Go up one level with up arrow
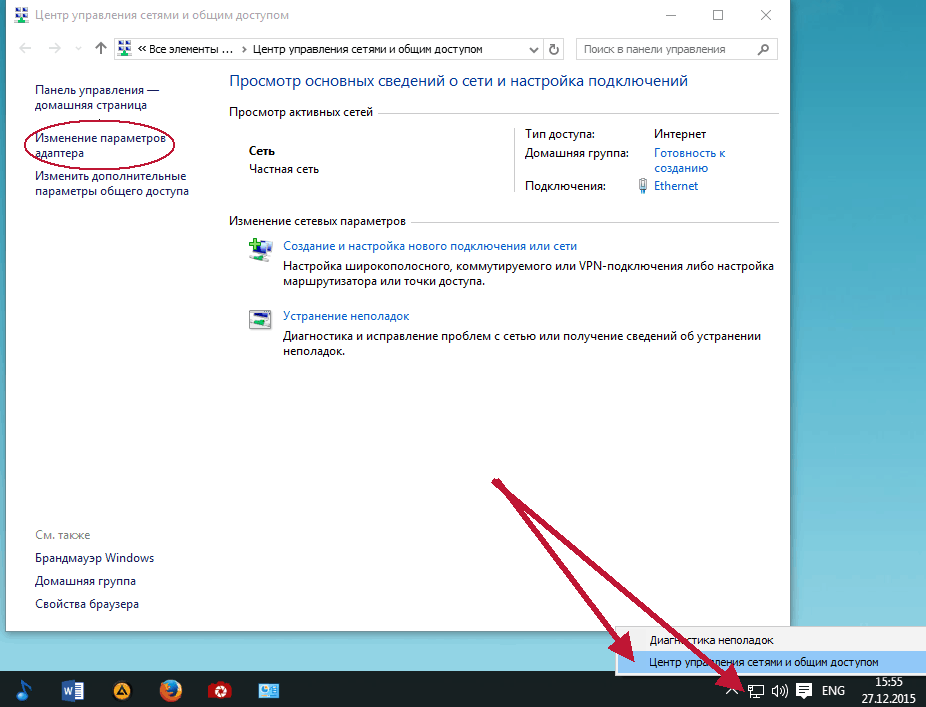926x707 pixels. point(100,48)
